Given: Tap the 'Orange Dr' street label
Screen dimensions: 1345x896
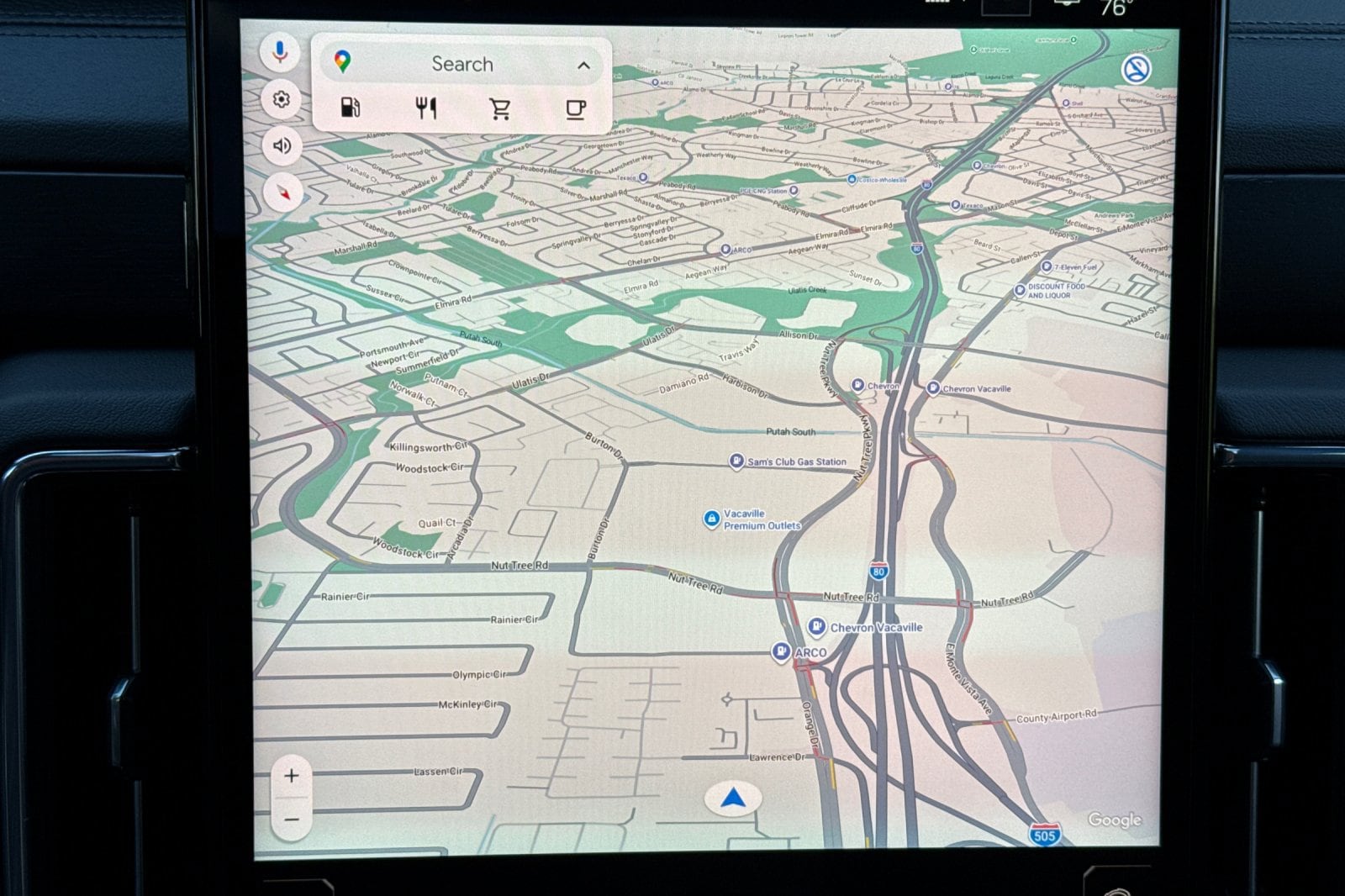Looking at the screenshot, I should pos(810,727).
